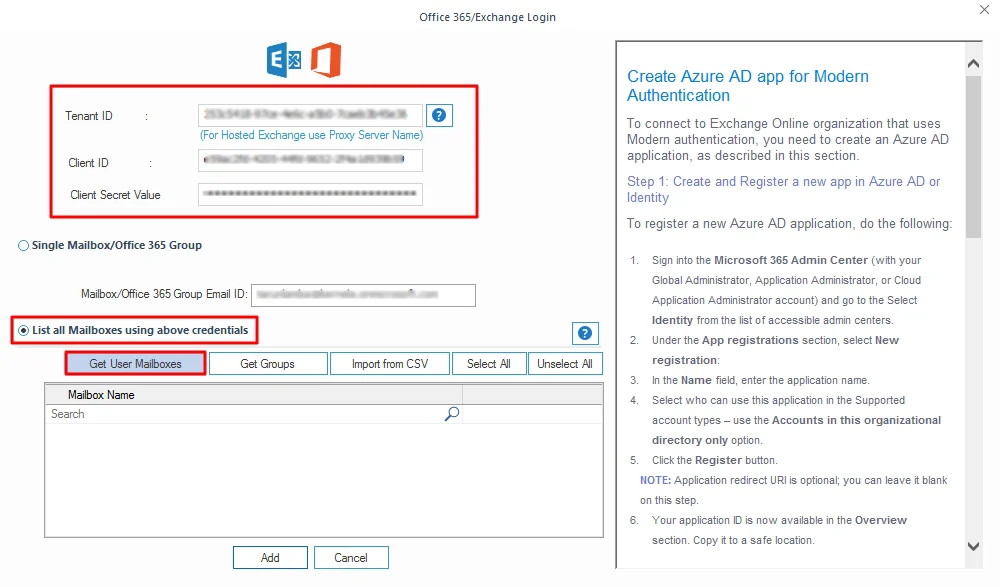The height and width of the screenshot is (587, 1000).
Task: Click the Get User Mailboxes button
Action: (135, 364)
